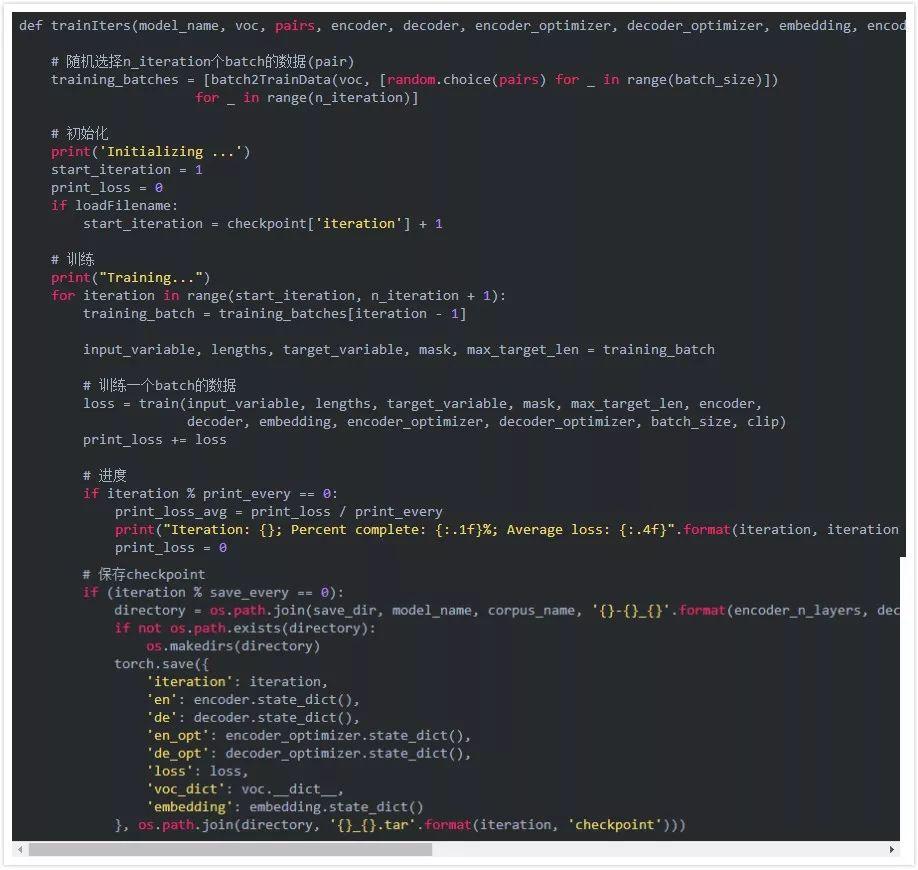
Task: Click the horizontal scrollbar thumb
Action: (230, 849)
